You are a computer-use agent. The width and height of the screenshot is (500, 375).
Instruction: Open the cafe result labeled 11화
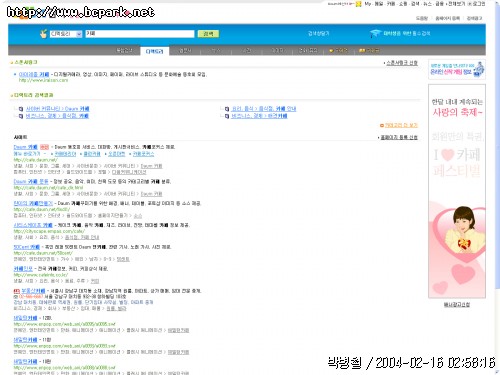[25, 340]
